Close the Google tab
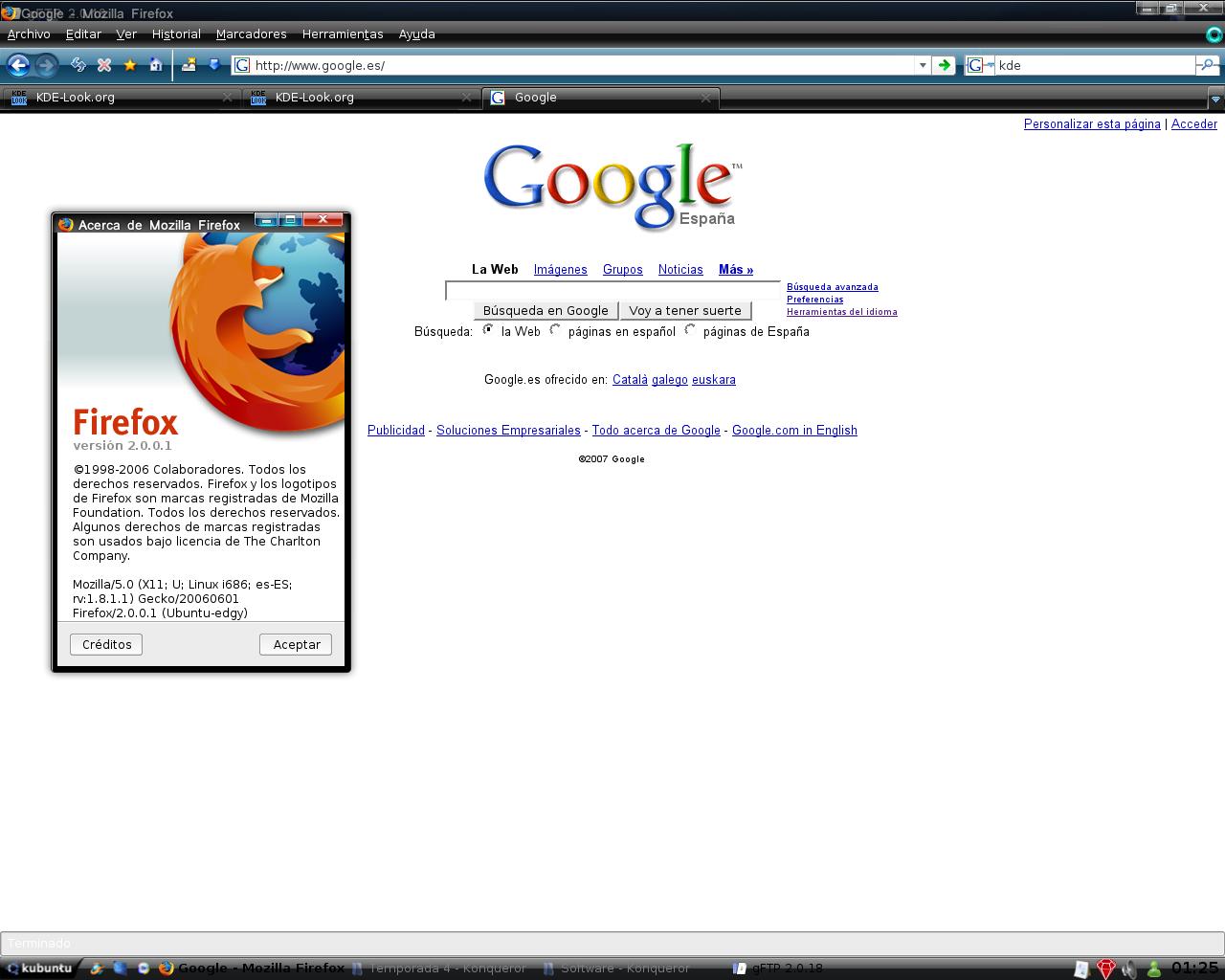Image resolution: width=1225 pixels, height=980 pixels. coord(706,98)
